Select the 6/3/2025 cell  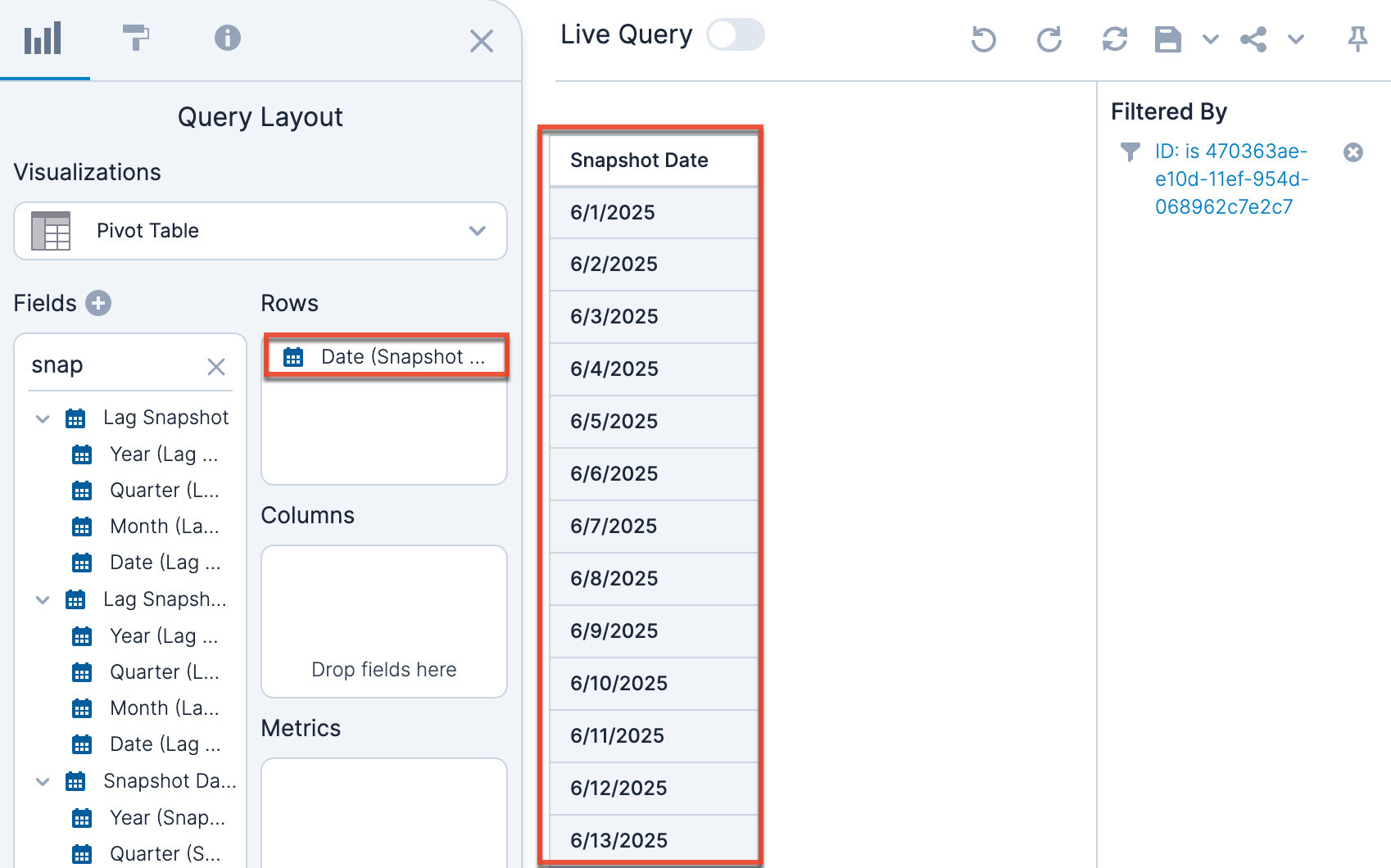[654, 317]
